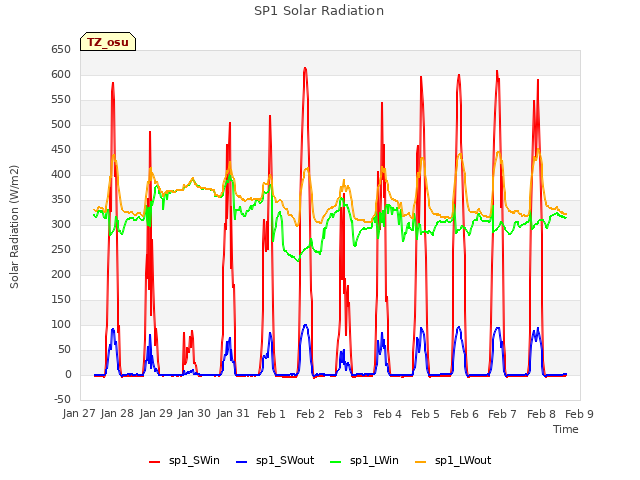The image size is (640, 480).
Task: Click the small red SWin peak on Jan 30
Action: click(x=192, y=331)
